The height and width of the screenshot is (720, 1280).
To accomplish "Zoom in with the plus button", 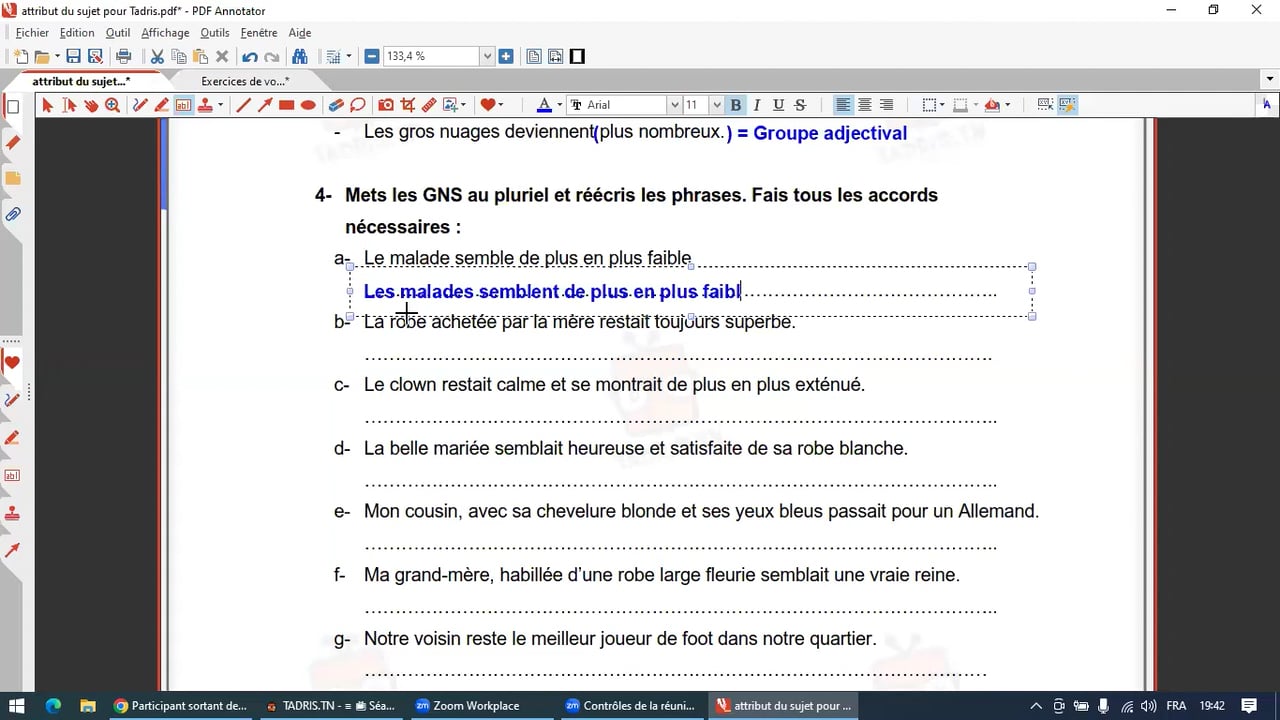I will click(x=506, y=57).
